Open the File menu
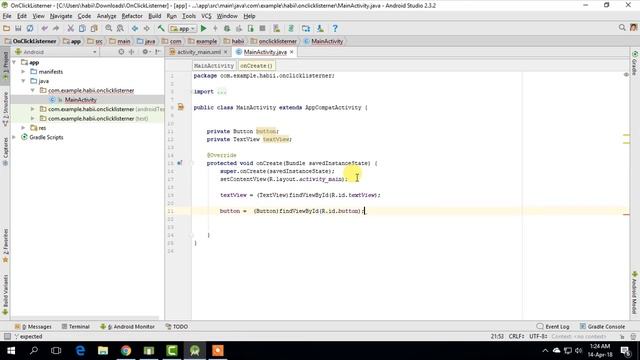The width and height of the screenshot is (640, 360). pyautogui.click(x=7, y=16)
